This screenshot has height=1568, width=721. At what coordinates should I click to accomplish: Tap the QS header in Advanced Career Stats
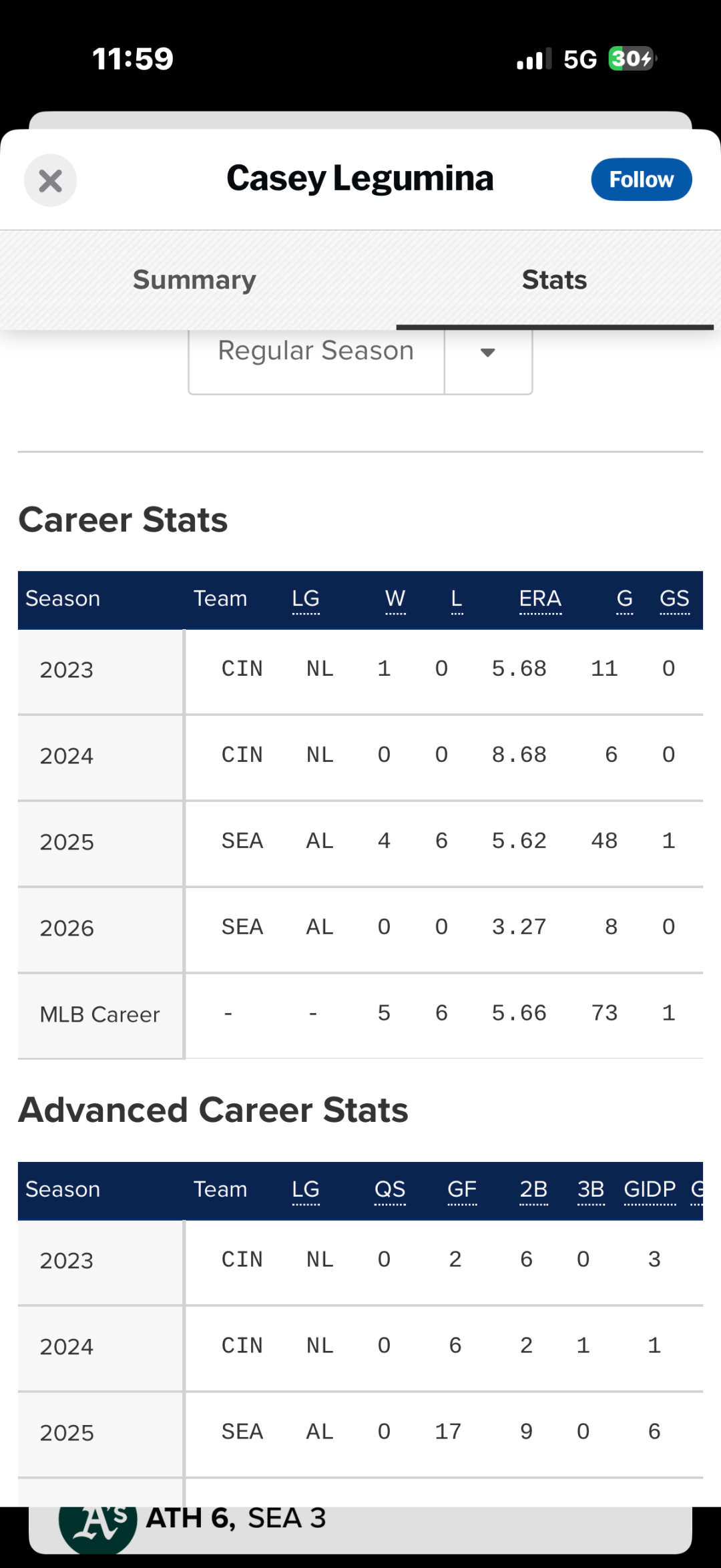[390, 1189]
